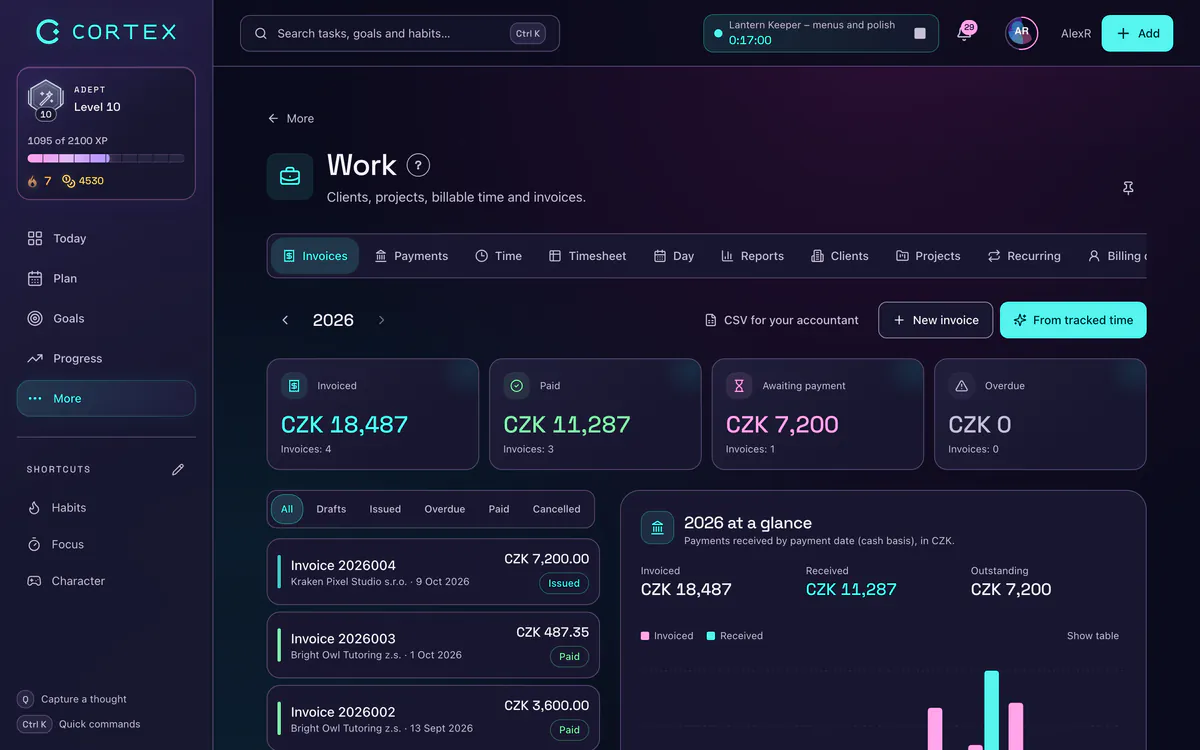Open the Recurring tab
1200x750 pixels.
1024,256
